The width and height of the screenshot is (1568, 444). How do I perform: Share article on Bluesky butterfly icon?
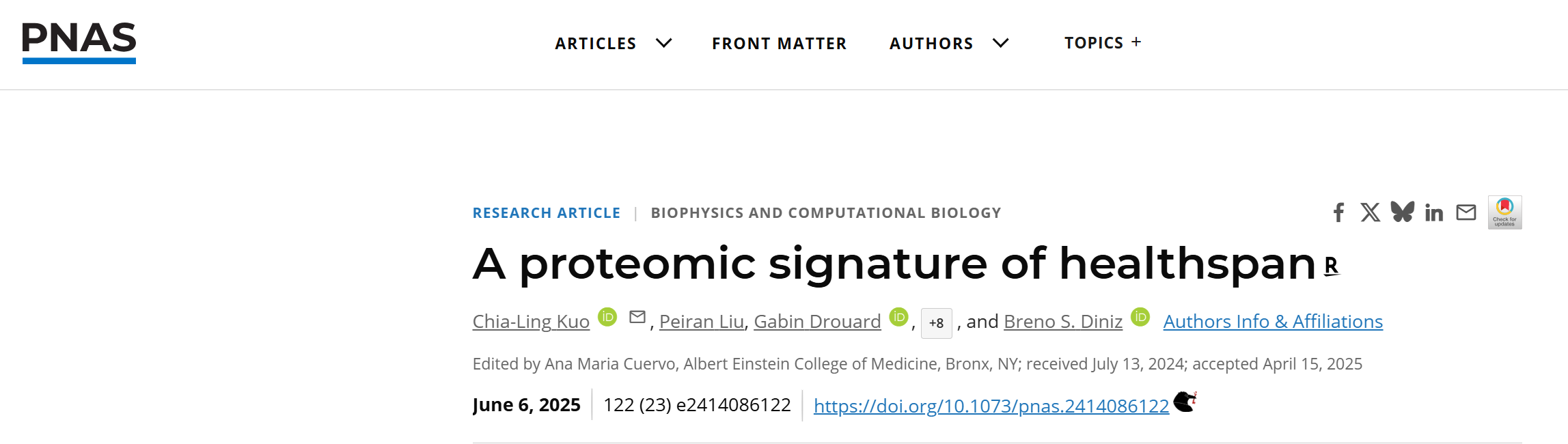point(1402,212)
